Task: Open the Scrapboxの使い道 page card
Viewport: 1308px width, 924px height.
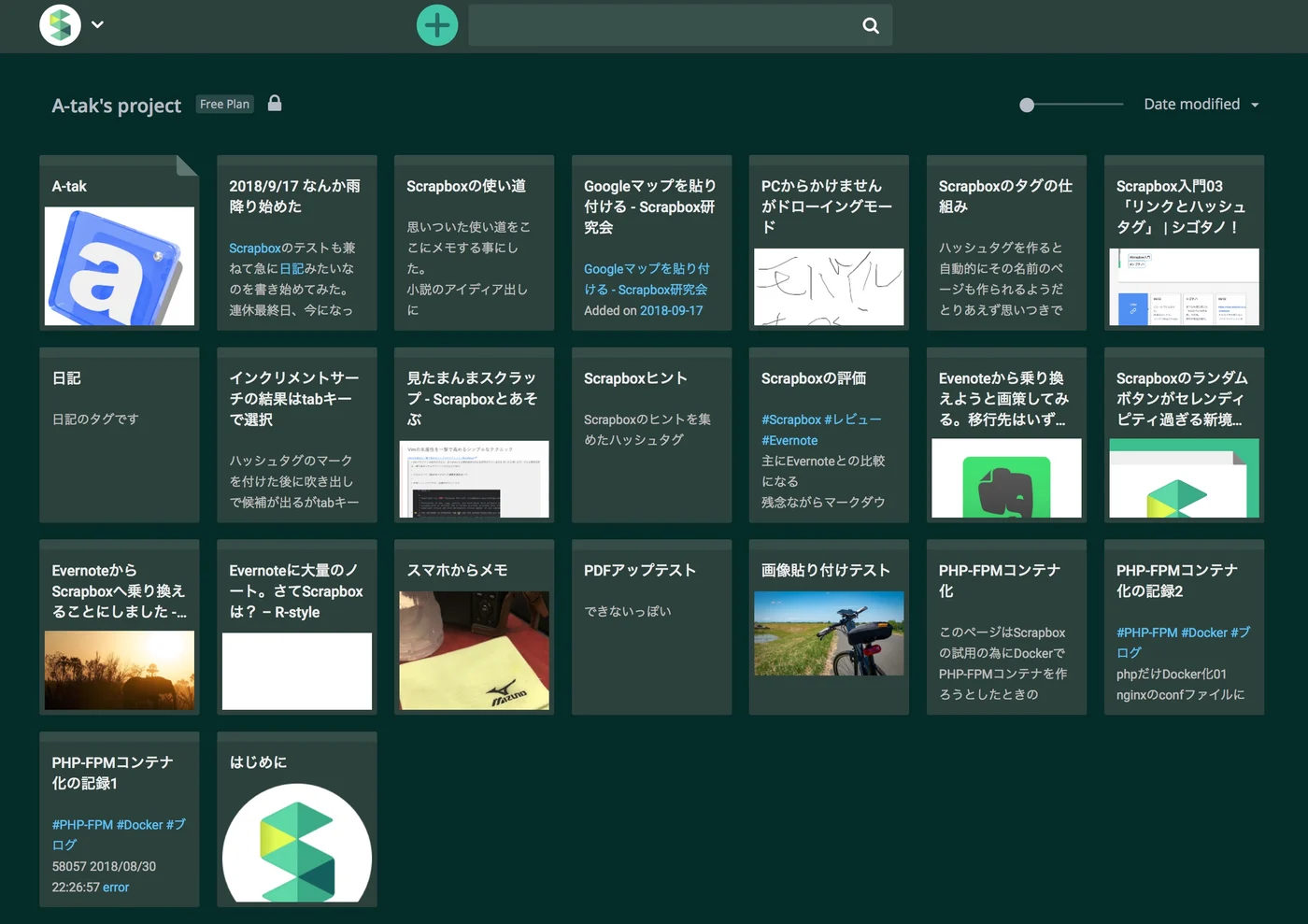Action: pyautogui.click(x=475, y=243)
